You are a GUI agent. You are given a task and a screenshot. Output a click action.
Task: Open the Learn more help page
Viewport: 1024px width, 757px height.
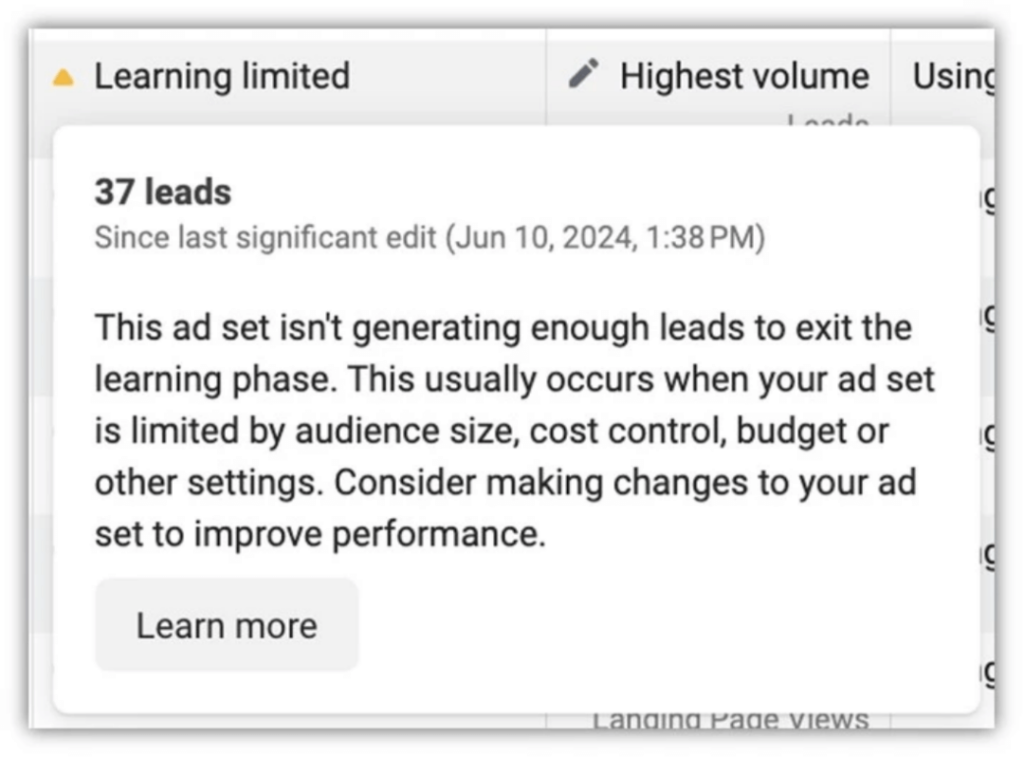(x=225, y=623)
